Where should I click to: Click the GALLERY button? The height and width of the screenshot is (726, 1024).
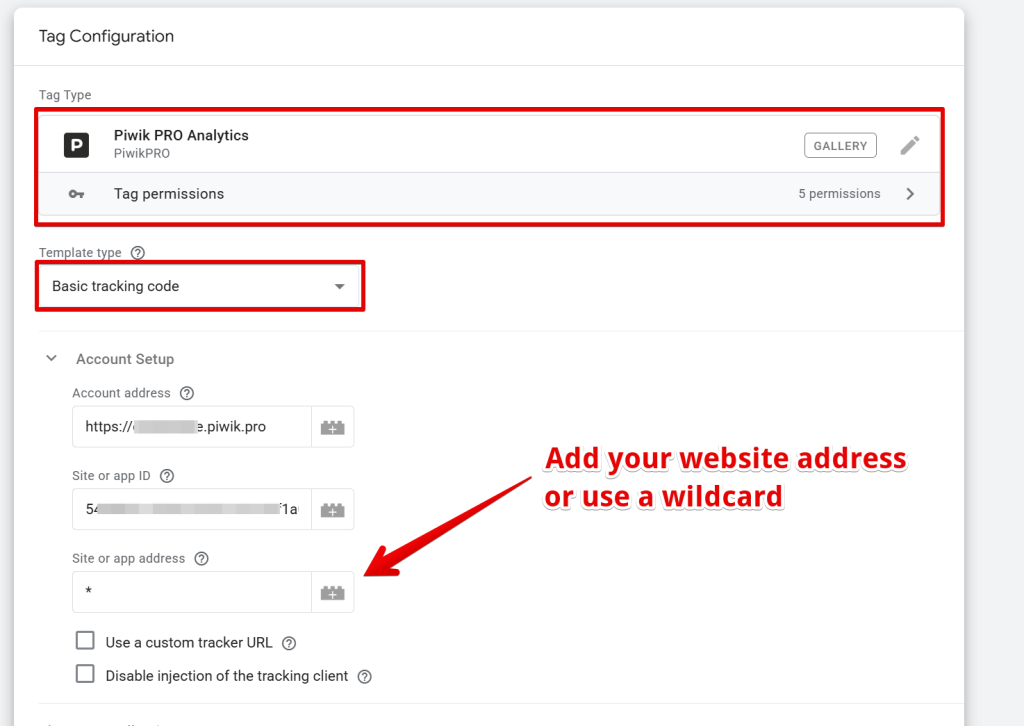pos(840,146)
